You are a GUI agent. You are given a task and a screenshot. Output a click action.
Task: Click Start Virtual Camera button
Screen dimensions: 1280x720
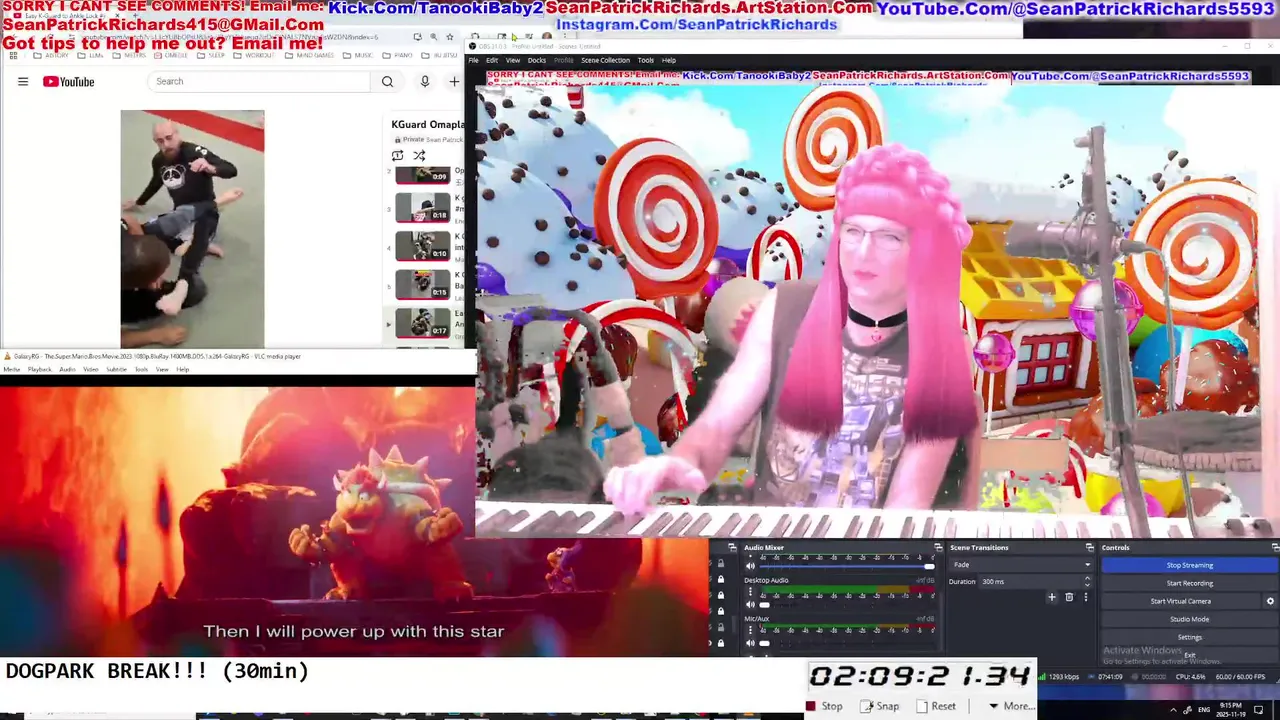(1180, 601)
